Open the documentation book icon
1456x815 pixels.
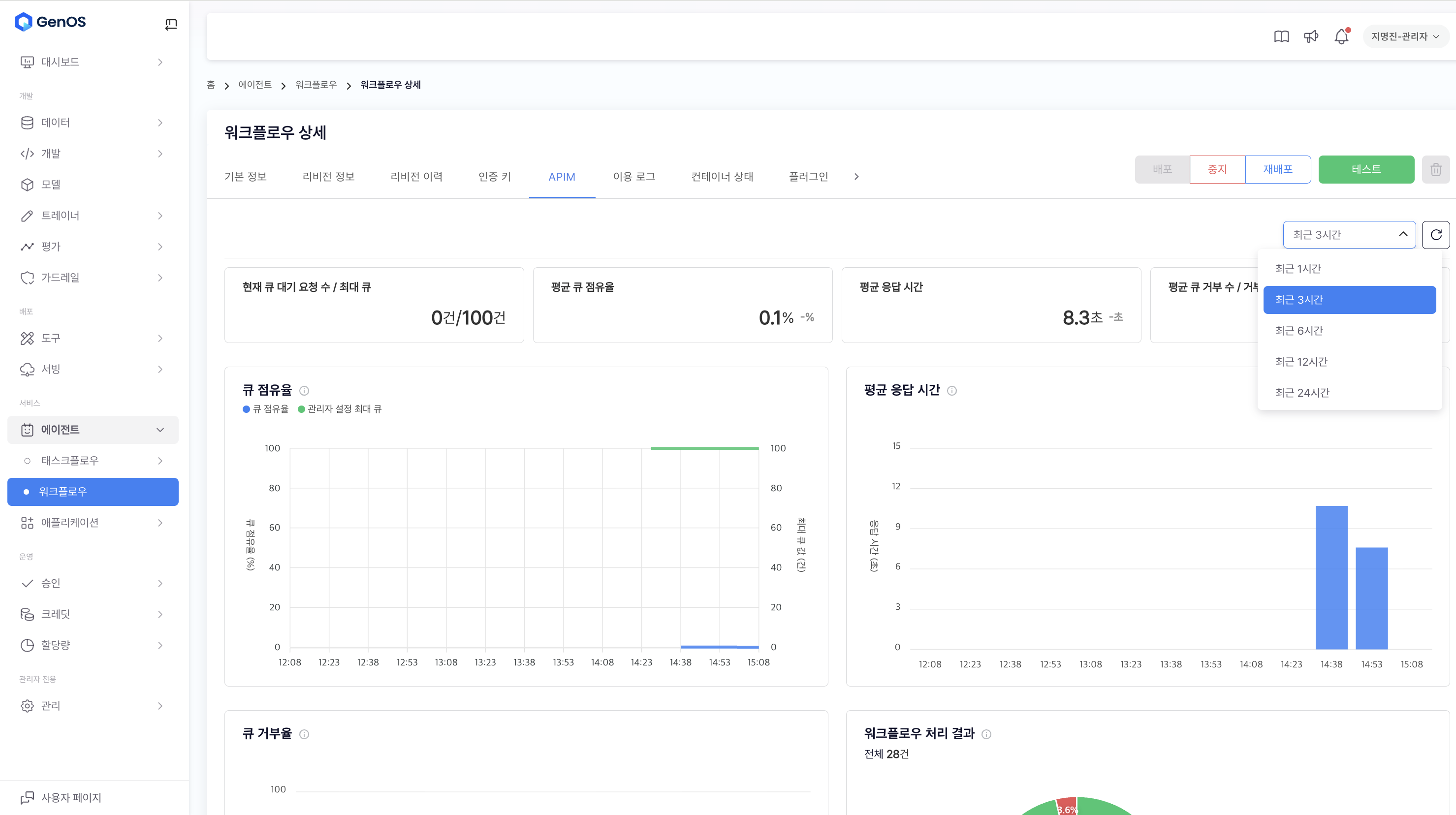(x=1281, y=37)
